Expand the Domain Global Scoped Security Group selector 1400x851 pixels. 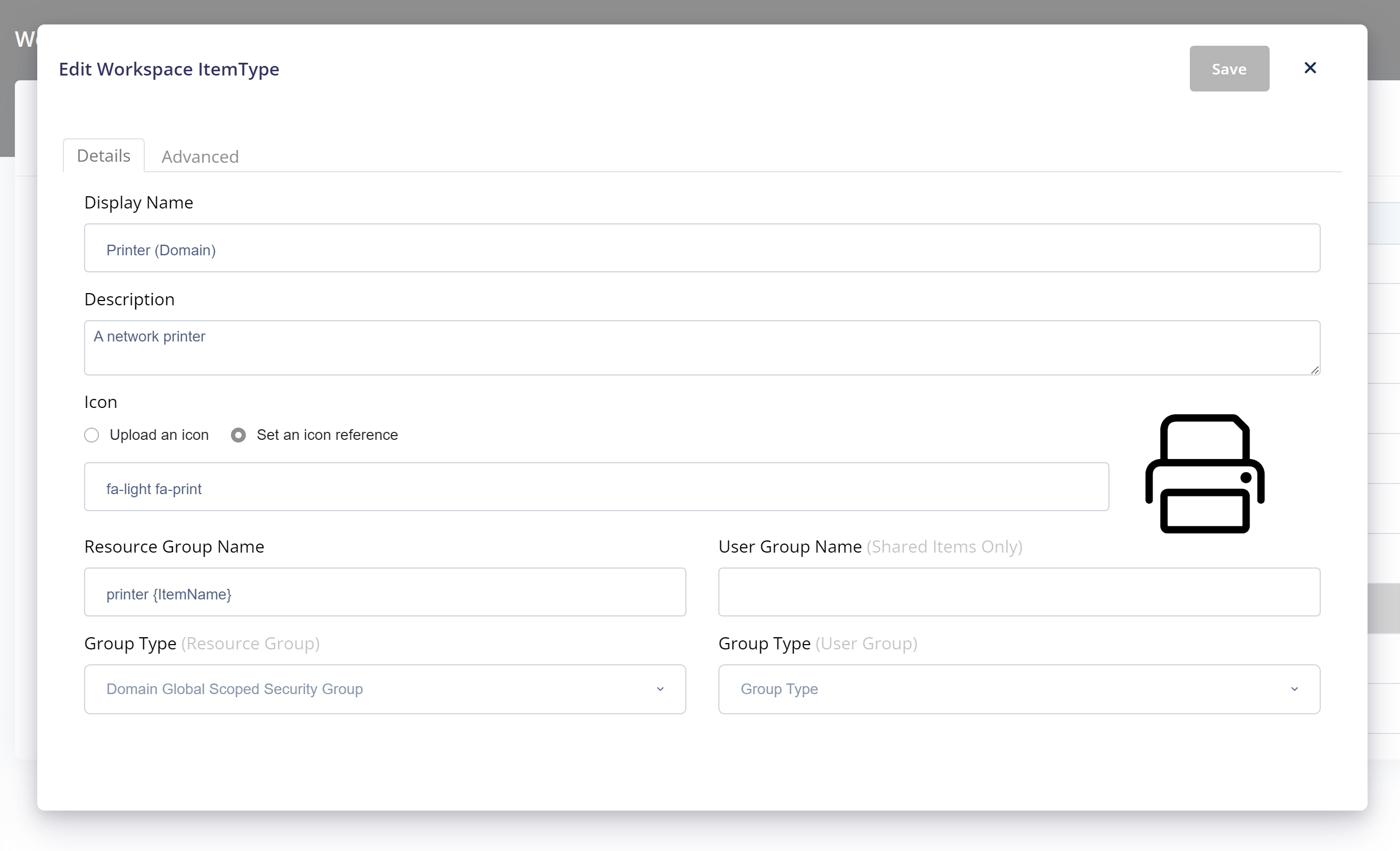pyautogui.click(x=660, y=689)
